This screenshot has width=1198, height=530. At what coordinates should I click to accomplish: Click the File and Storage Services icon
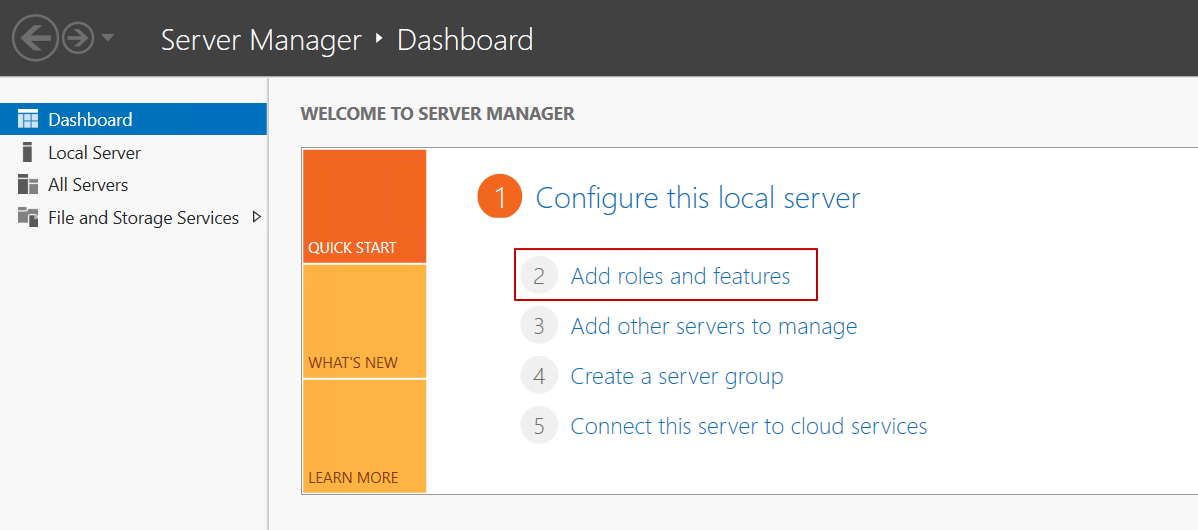tap(28, 218)
